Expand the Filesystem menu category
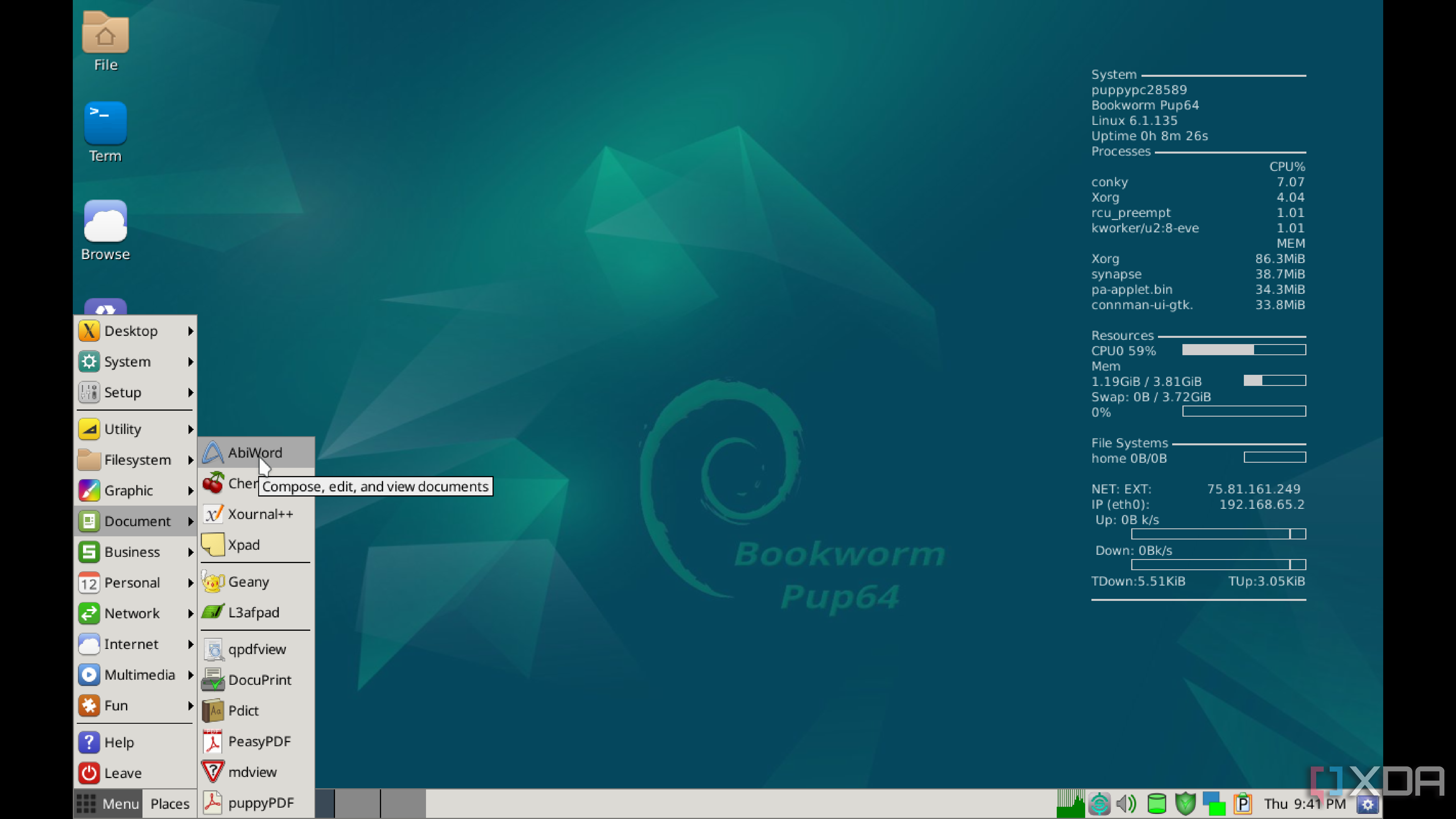The width and height of the screenshot is (1456, 819). tap(136, 460)
